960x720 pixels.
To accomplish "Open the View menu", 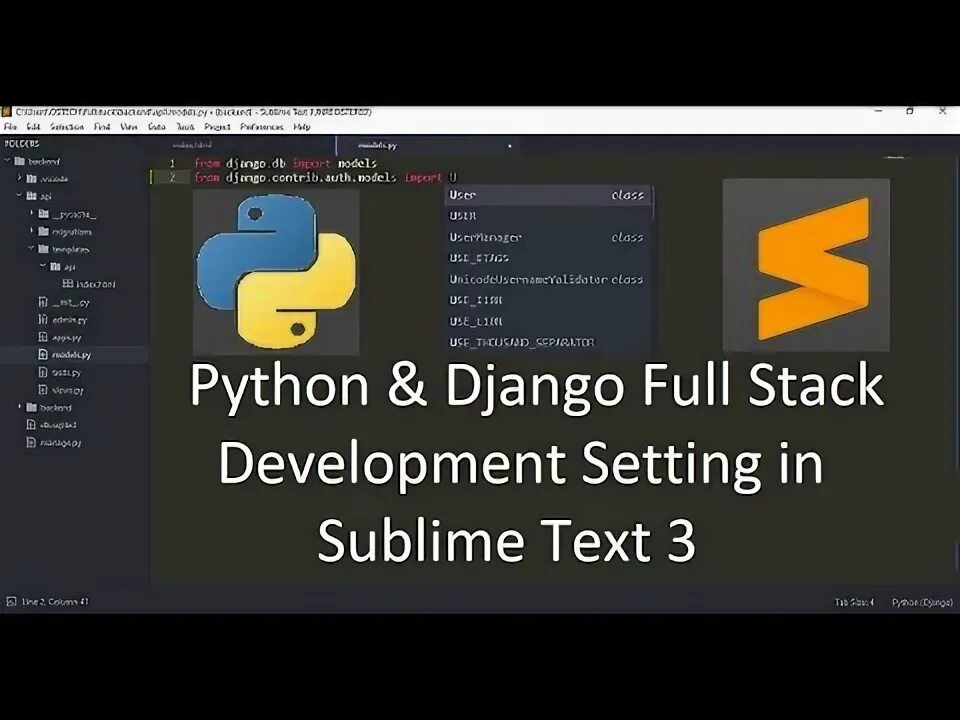I will (129, 127).
